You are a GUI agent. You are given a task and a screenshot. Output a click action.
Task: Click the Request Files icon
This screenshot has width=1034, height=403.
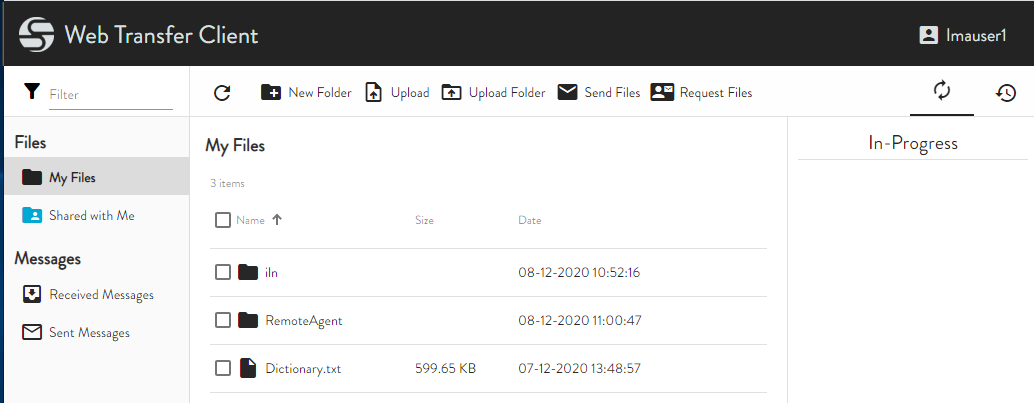click(x=662, y=93)
